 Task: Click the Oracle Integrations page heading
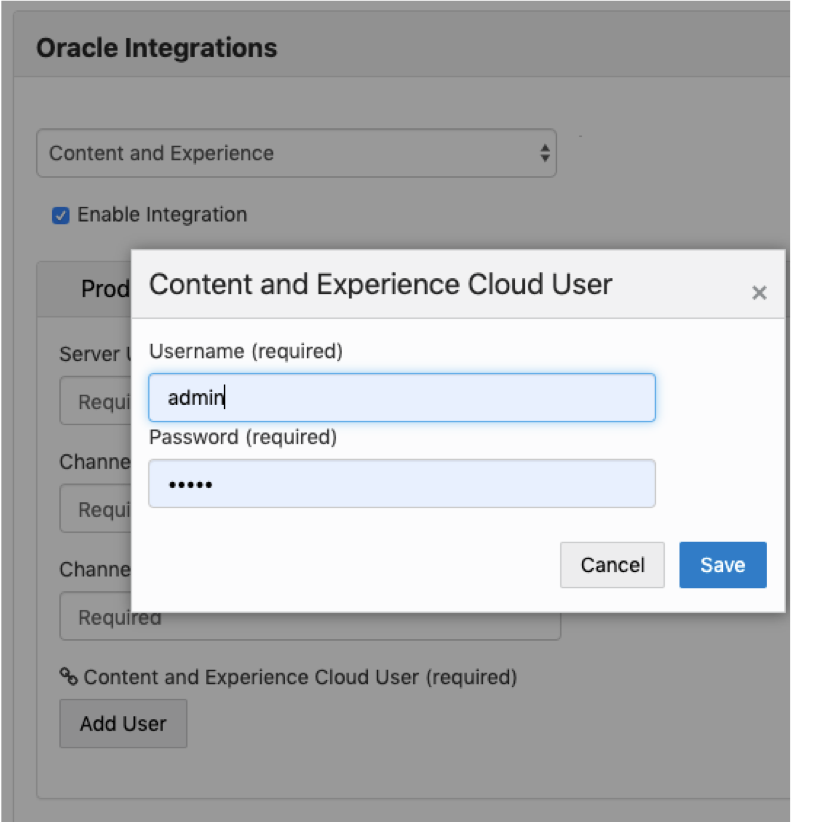tap(156, 47)
